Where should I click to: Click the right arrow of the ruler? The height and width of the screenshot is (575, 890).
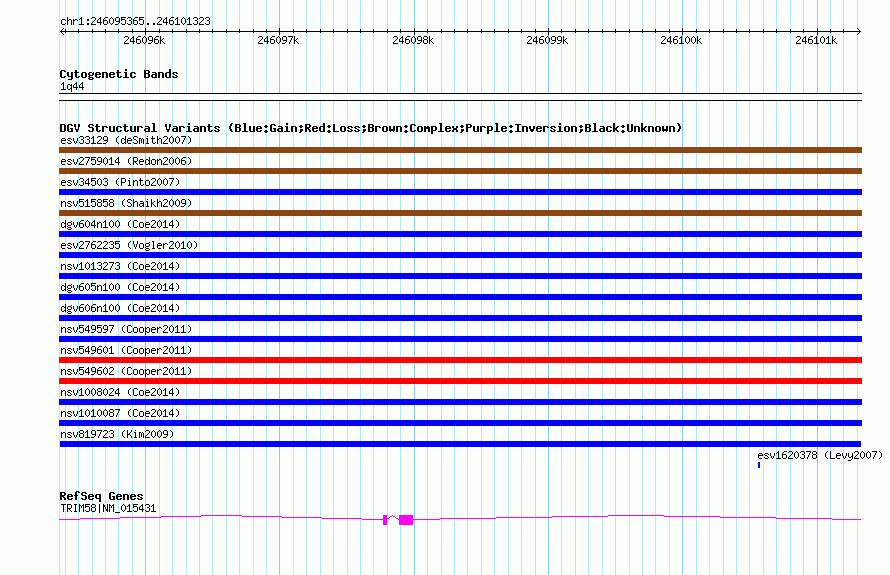(858, 31)
